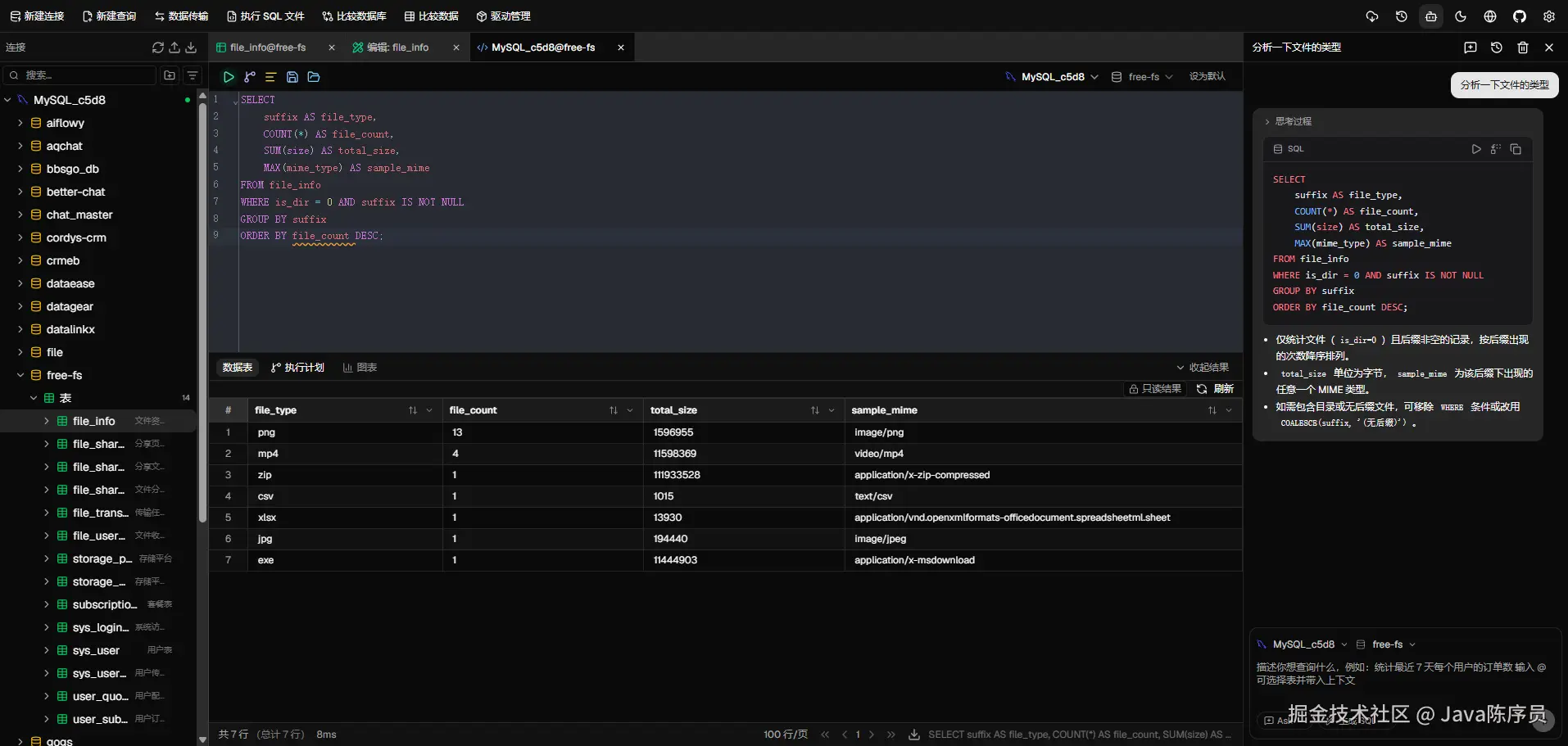Image resolution: width=1568 pixels, height=746 pixels.
Task: Click the connection search field
Action: tap(79, 75)
